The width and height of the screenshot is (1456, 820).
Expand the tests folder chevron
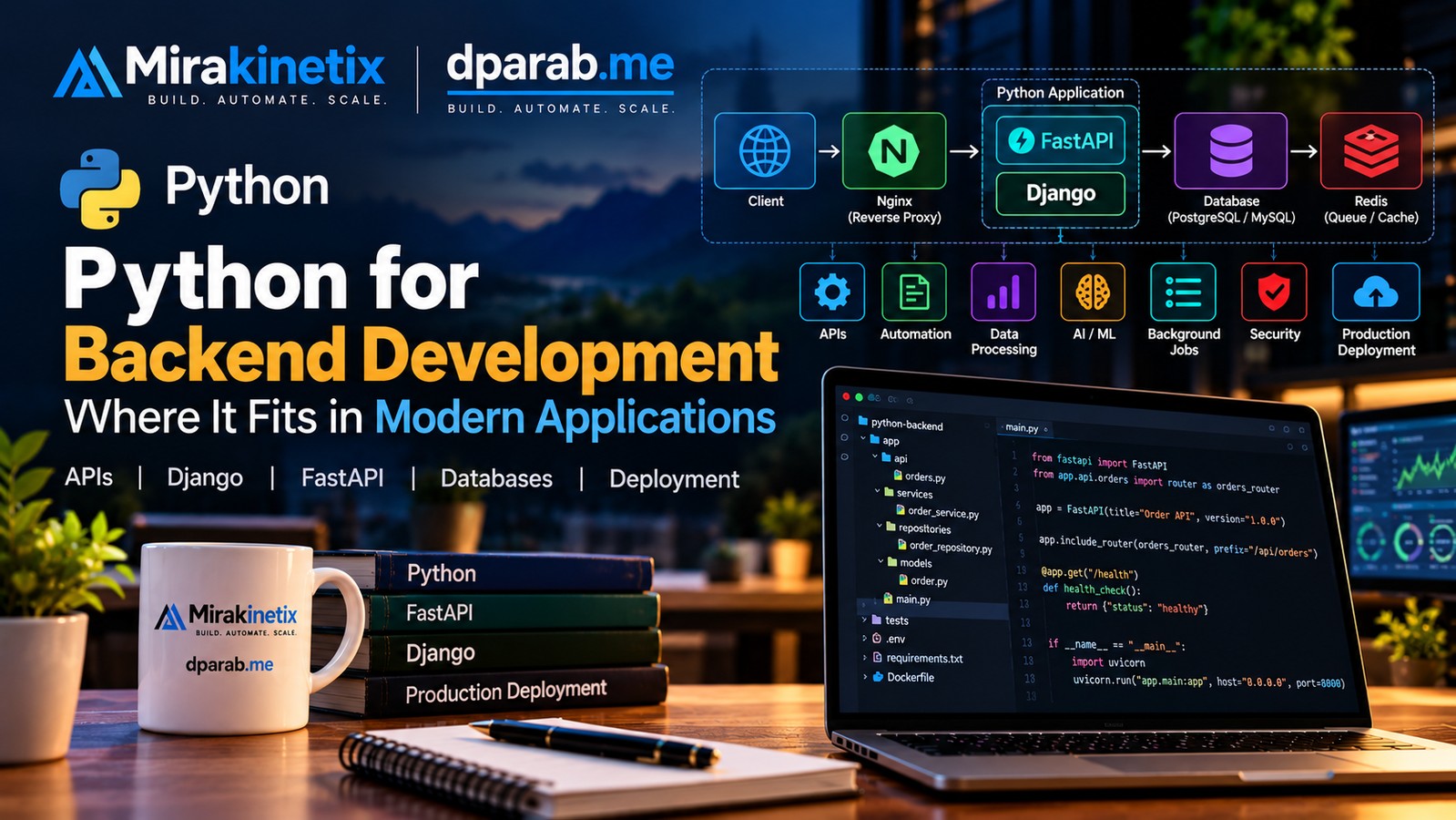pyautogui.click(x=864, y=620)
